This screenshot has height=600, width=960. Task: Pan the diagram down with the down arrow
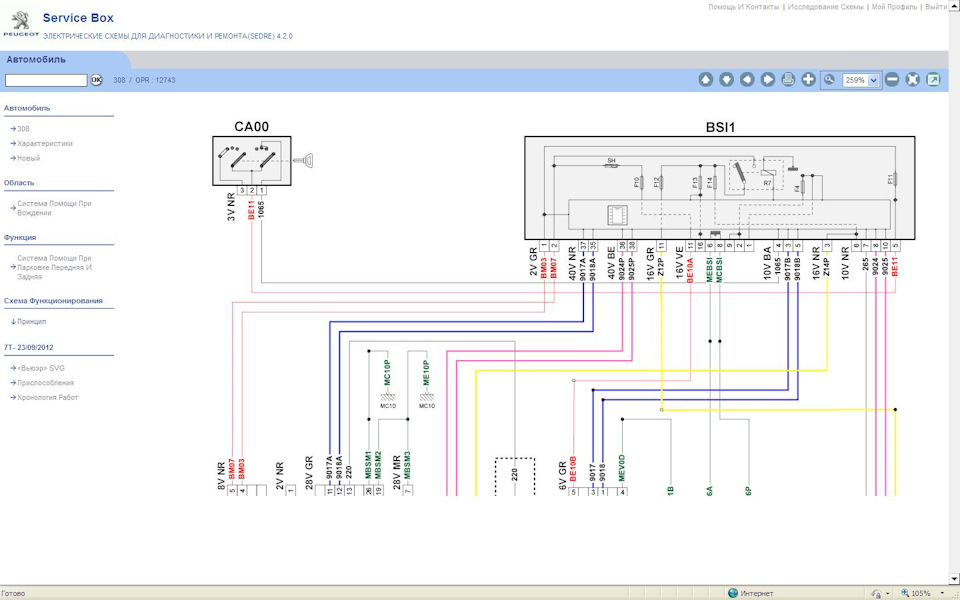pyautogui.click(x=726, y=80)
